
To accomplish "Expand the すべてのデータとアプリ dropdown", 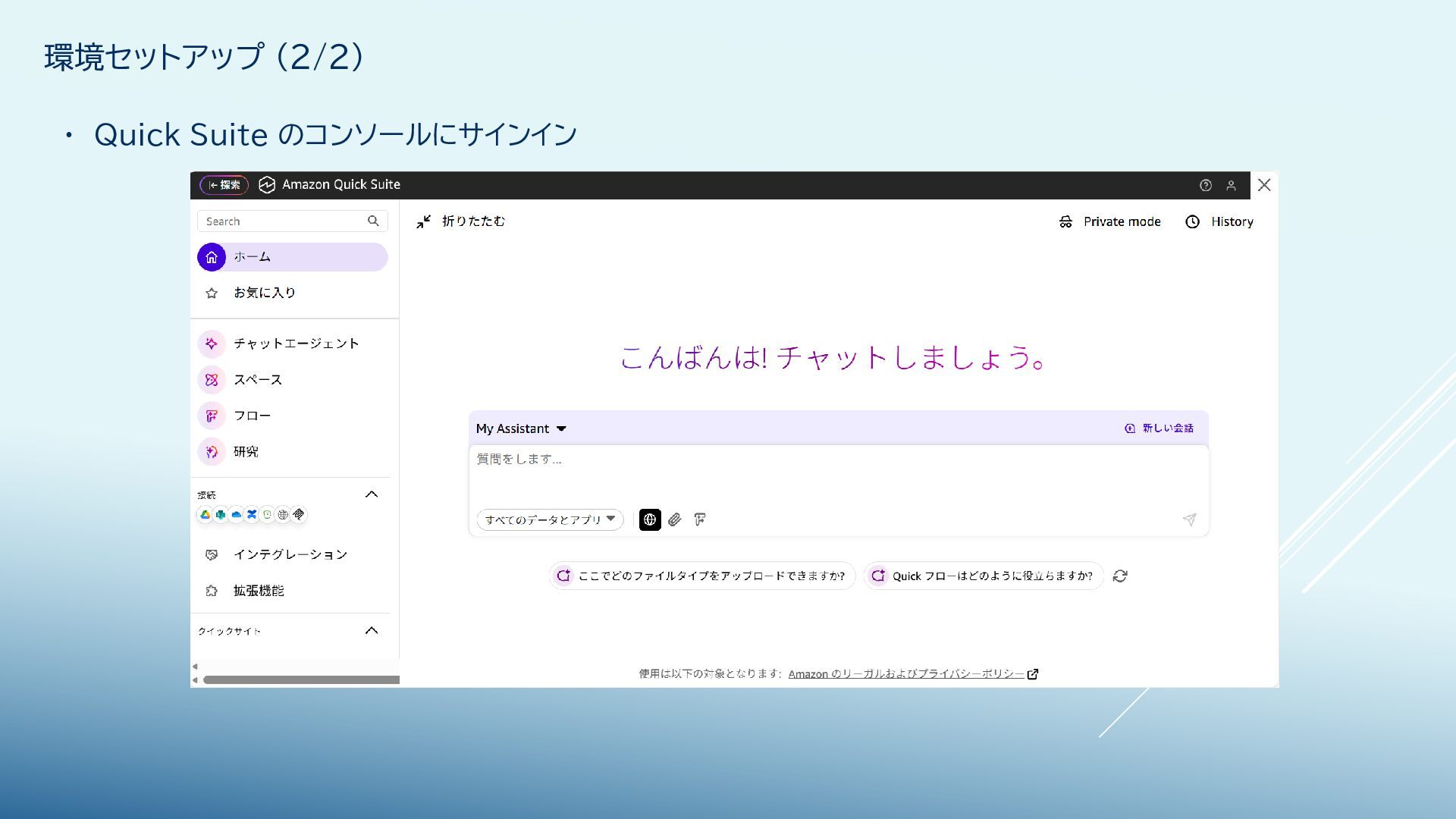I will (x=550, y=519).
